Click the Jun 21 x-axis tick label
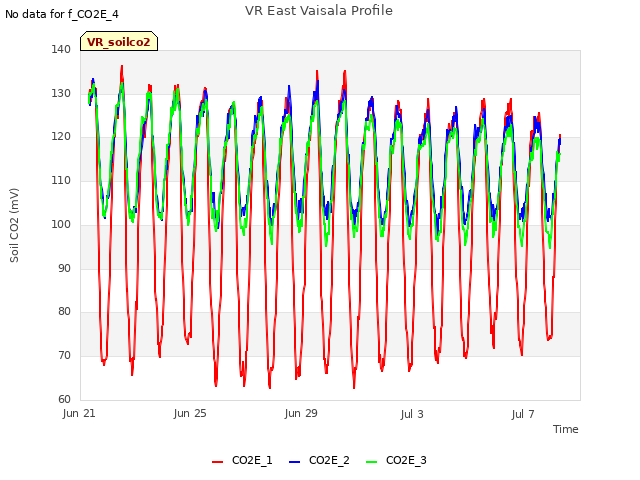This screenshot has width=640, height=480. 79,413
